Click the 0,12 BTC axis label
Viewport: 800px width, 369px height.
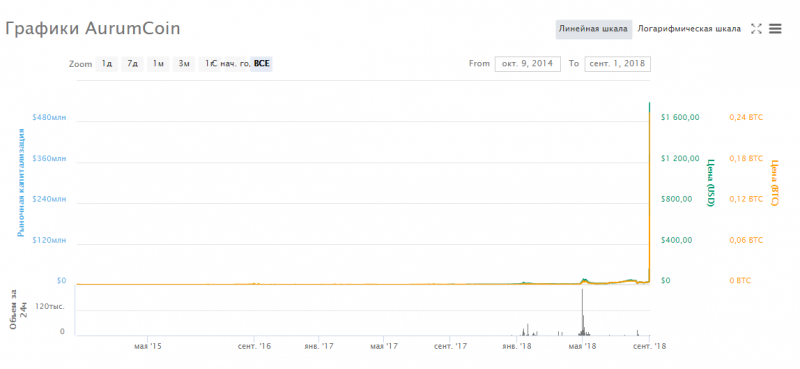click(x=746, y=199)
